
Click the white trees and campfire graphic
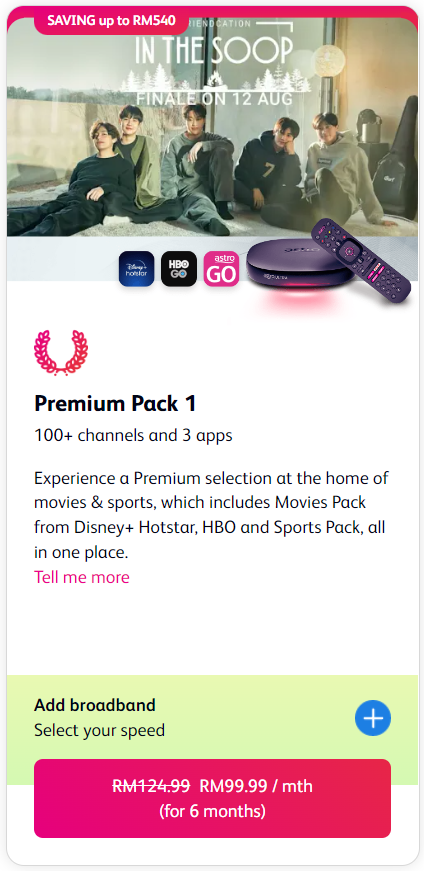coord(215,81)
